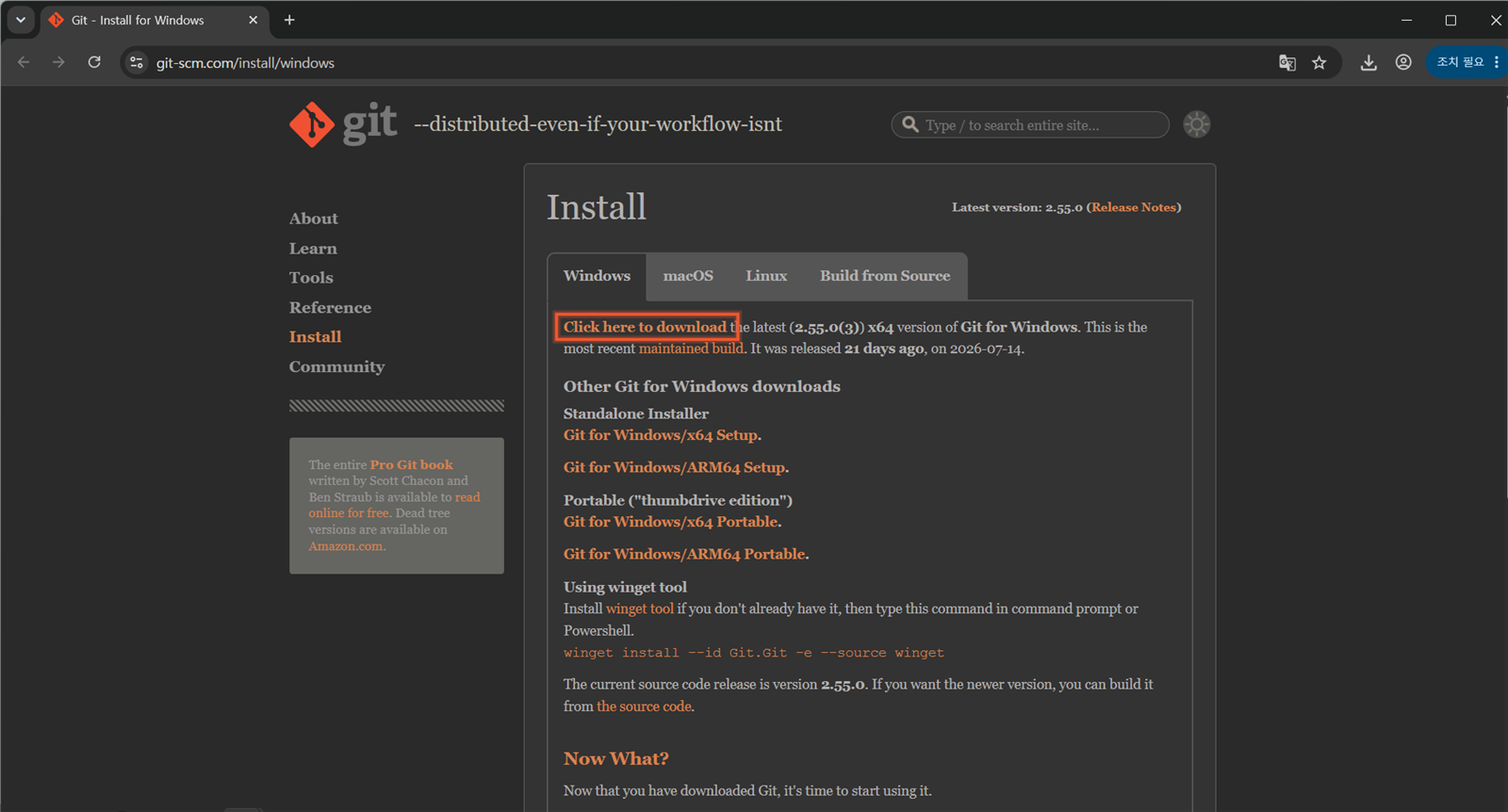Click the Git logo in the page header
Screen dimensions: 1508x812
pos(343,124)
